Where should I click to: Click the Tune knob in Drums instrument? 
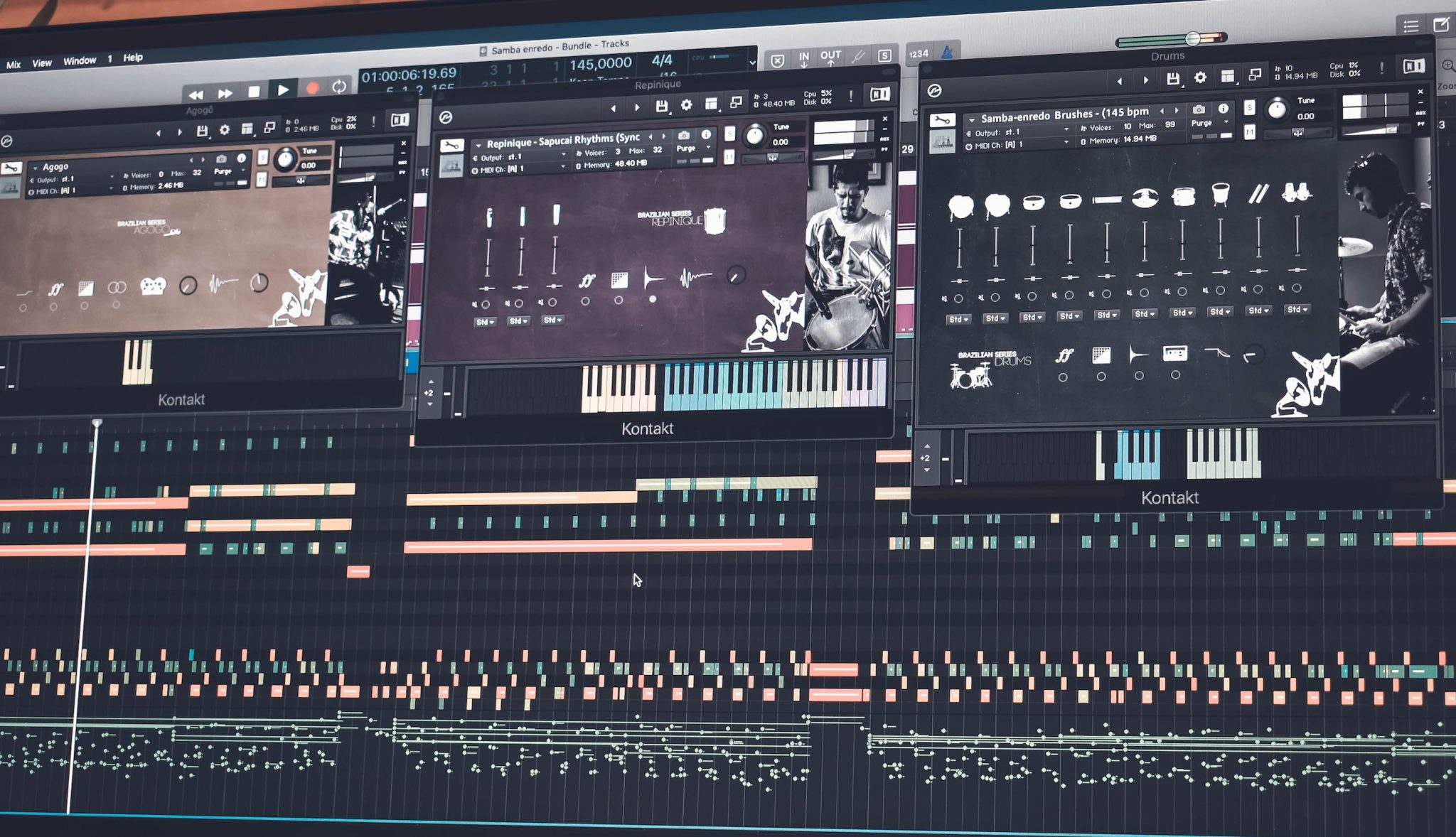(1277, 109)
